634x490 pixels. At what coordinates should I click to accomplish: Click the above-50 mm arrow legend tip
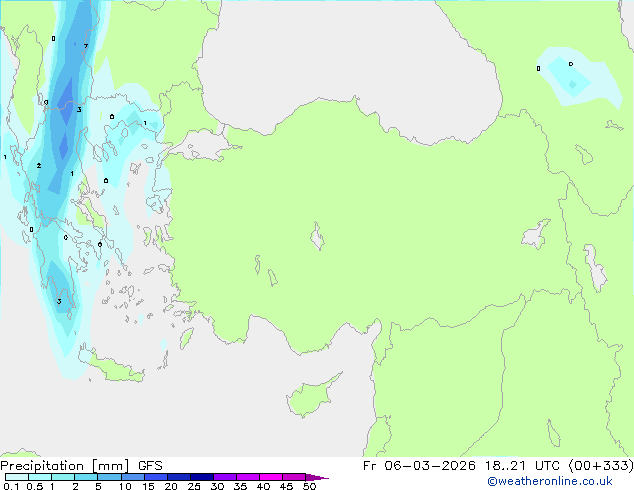[x=317, y=477]
